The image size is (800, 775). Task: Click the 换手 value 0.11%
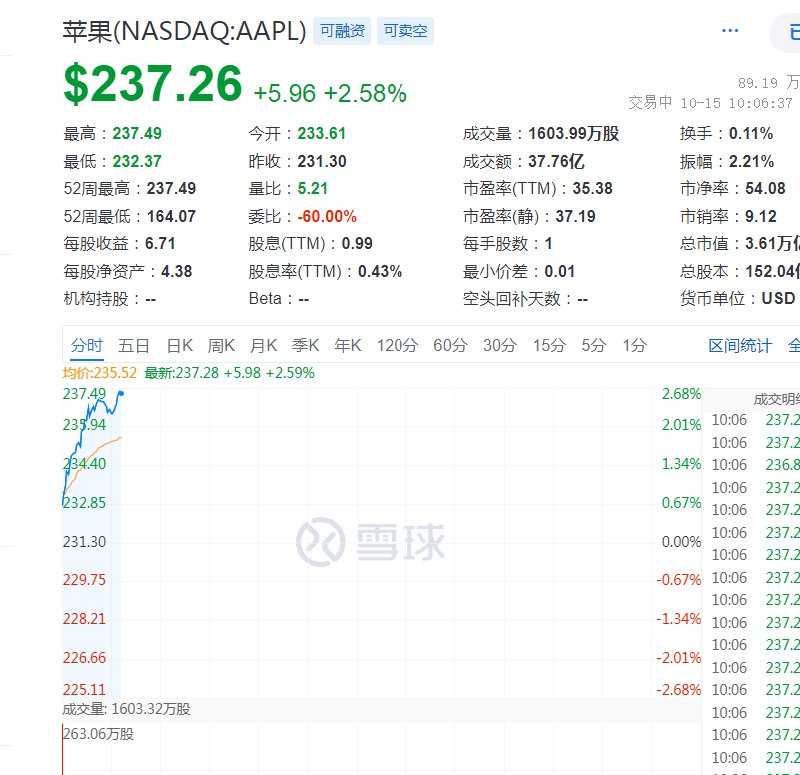tap(751, 134)
